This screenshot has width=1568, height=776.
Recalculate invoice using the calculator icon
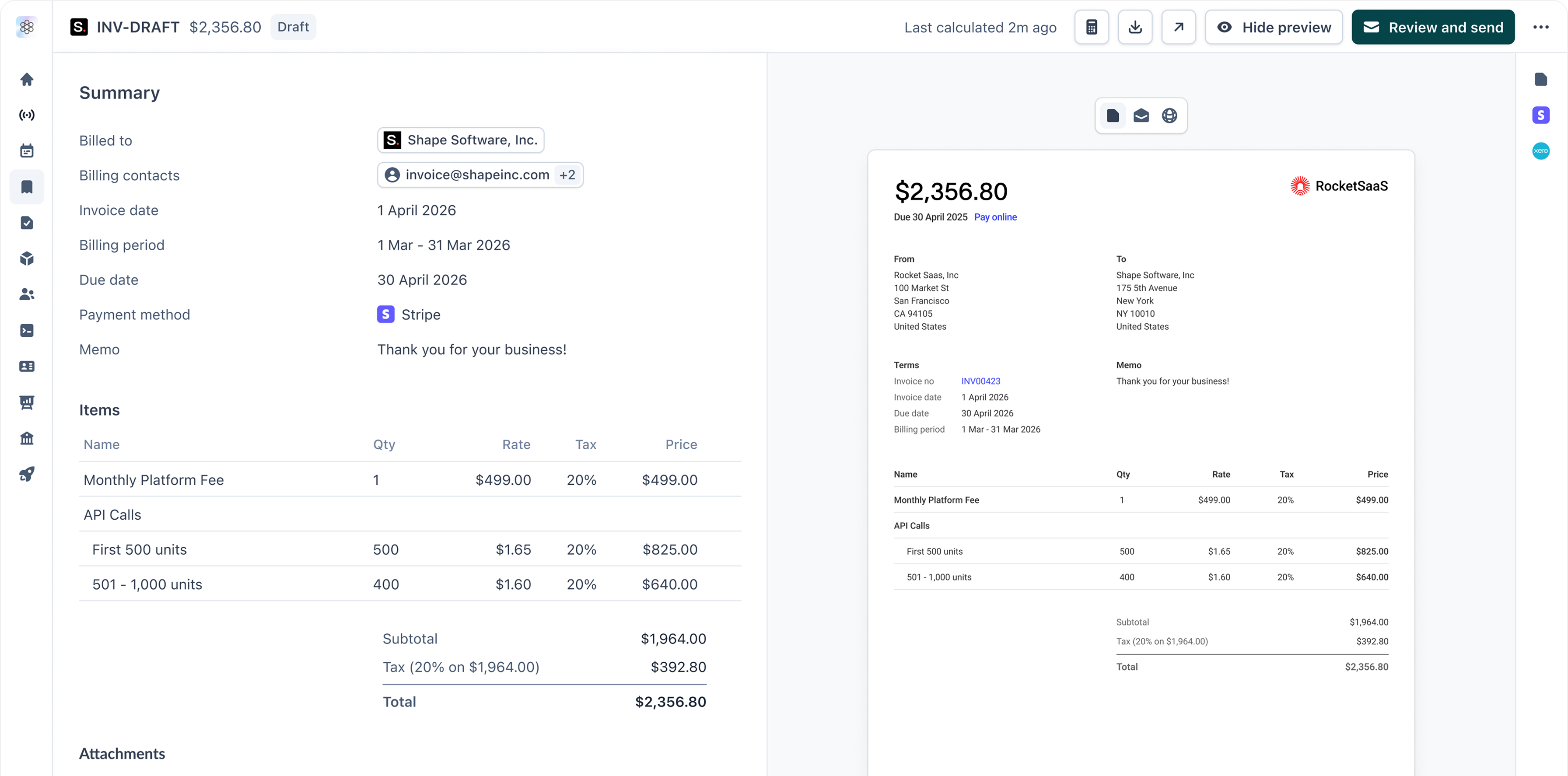[1091, 27]
